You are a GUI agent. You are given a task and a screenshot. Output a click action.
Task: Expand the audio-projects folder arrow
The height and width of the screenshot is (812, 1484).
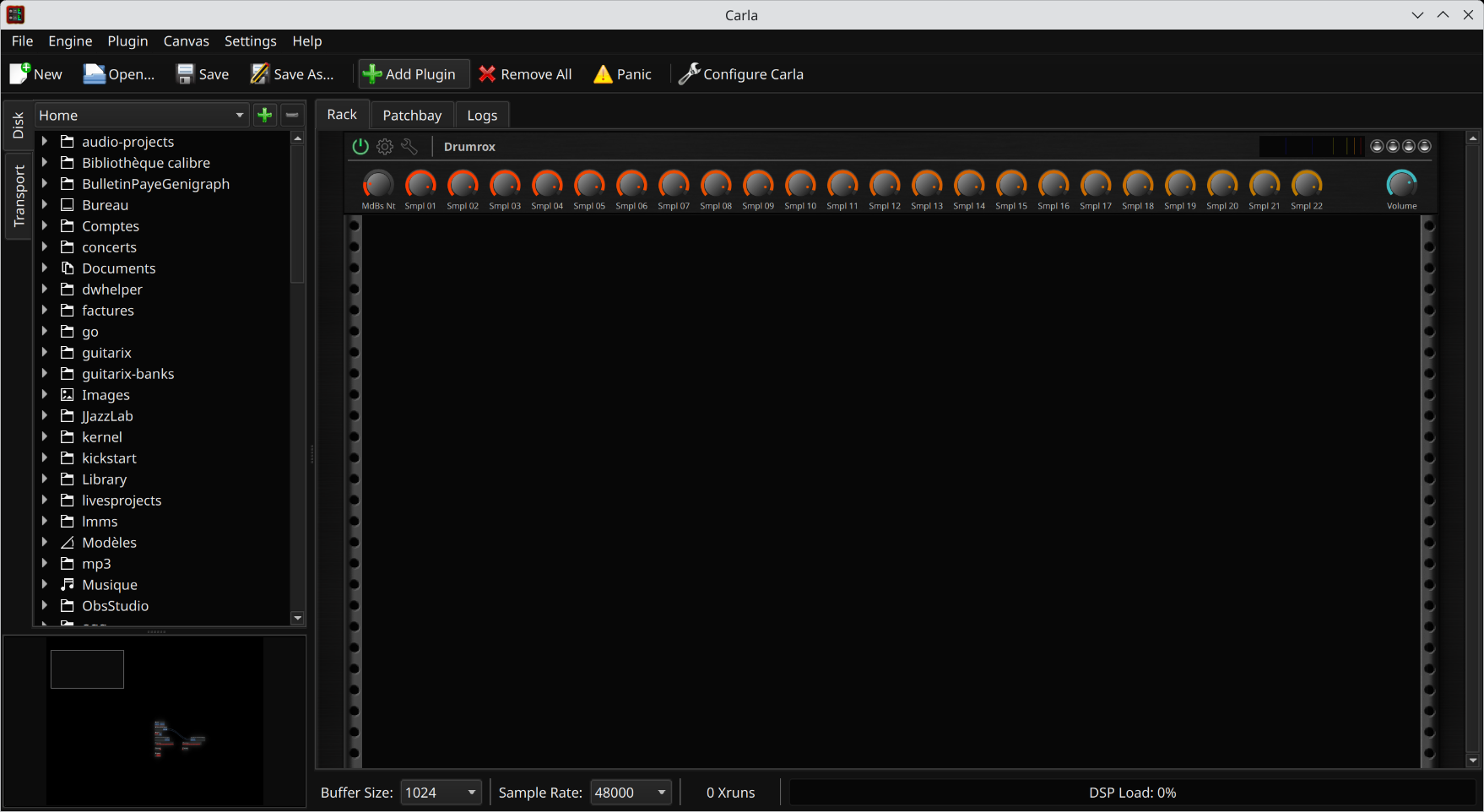point(45,141)
